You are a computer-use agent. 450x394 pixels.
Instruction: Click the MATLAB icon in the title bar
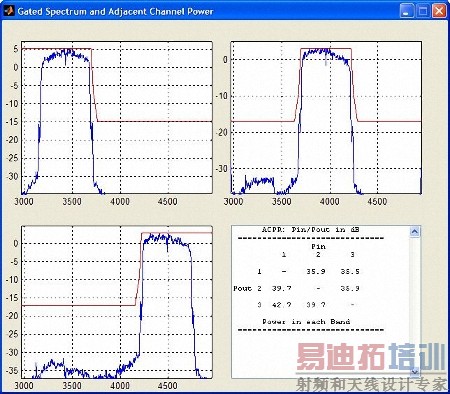click(x=8, y=11)
